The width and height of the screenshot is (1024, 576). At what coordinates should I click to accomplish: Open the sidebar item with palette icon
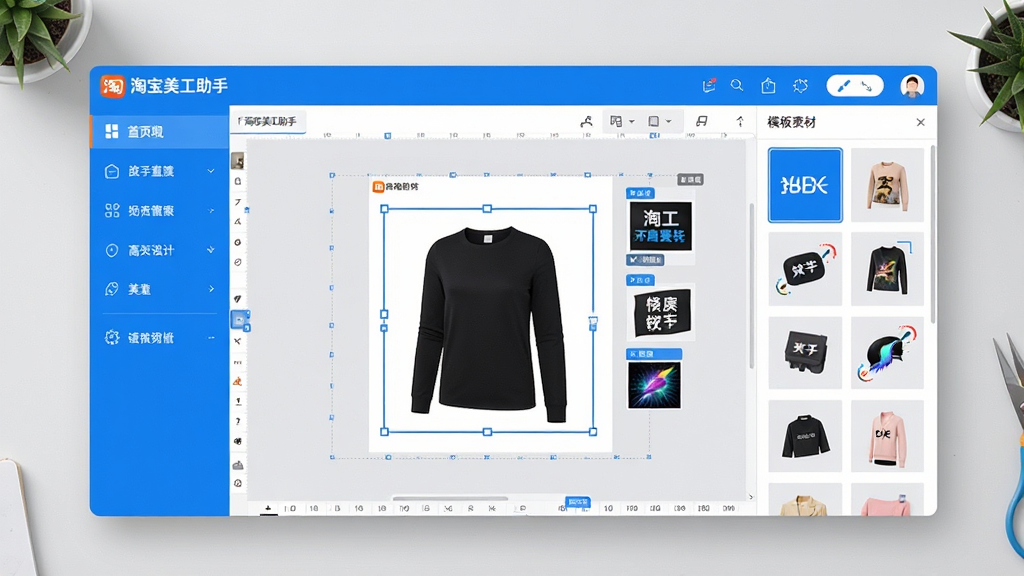click(159, 289)
